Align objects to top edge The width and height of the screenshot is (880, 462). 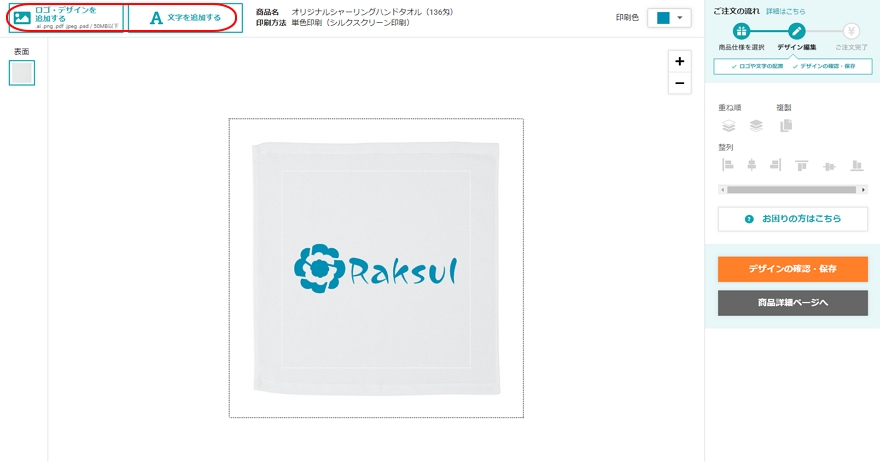tap(801, 165)
